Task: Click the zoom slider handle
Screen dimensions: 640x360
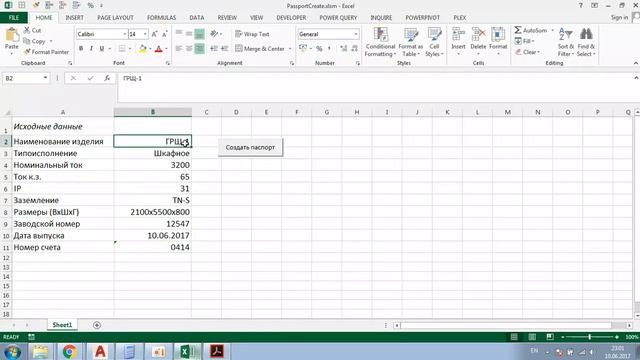Action: (x=590, y=337)
